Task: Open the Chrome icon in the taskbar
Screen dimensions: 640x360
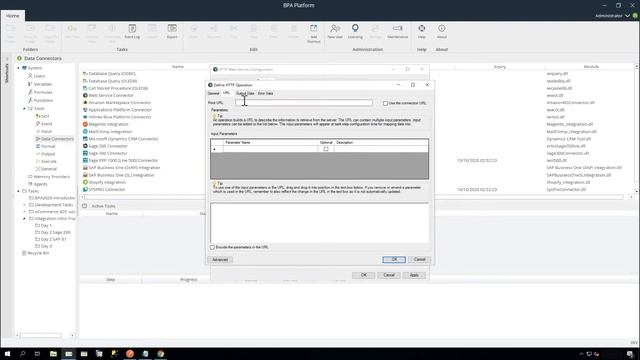Action: (160, 353)
